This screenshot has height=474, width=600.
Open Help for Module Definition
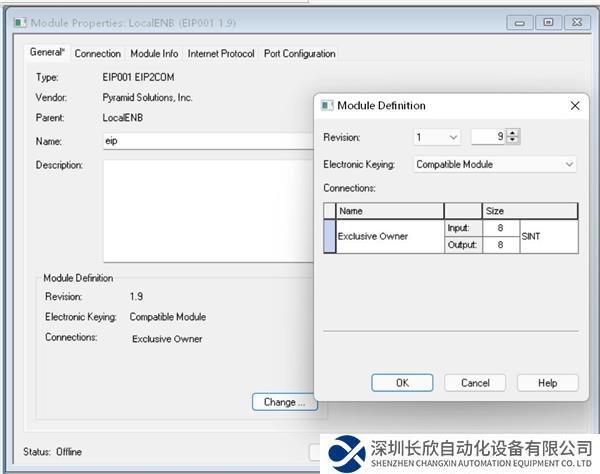tap(547, 383)
